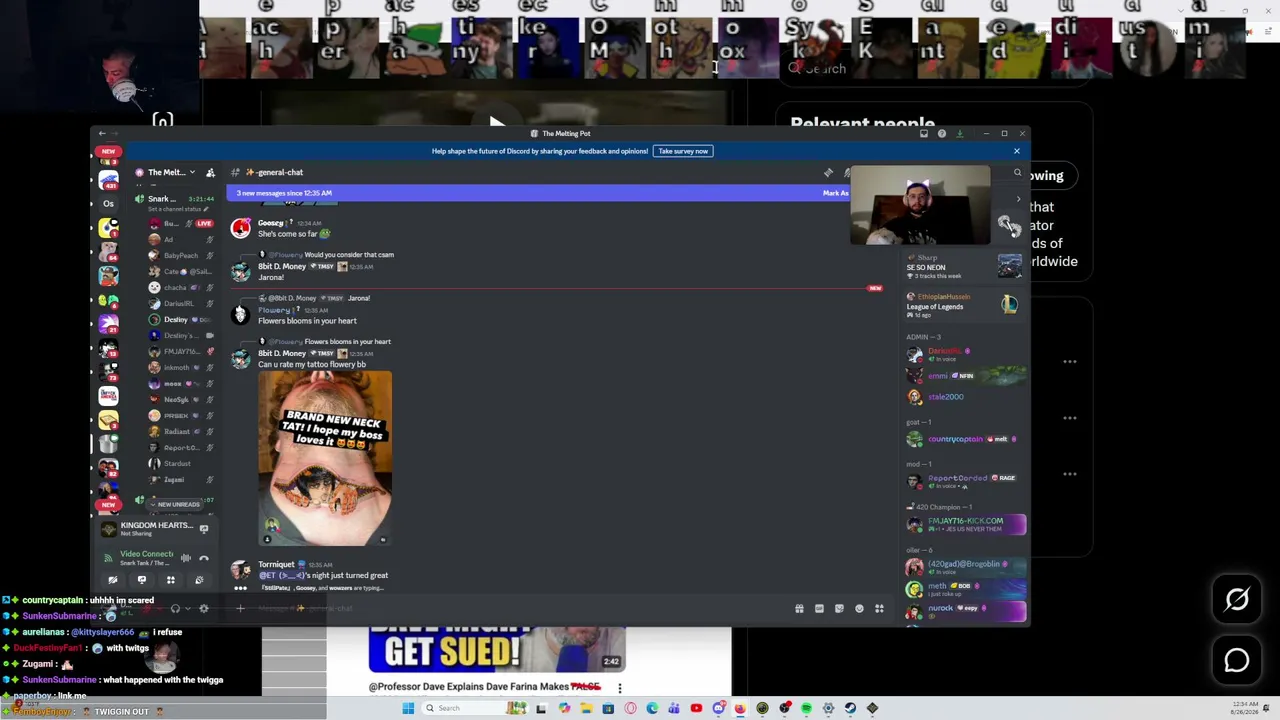Open the GIF picker in message bar
The image size is (1280, 720).
[819, 608]
